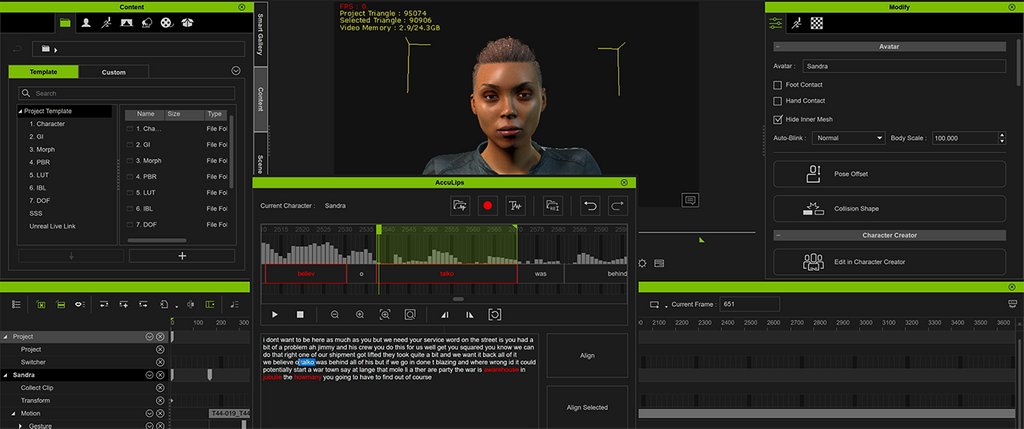Click the Content panel search field
Image resolution: width=1024 pixels, height=429 pixels.
pos(125,93)
